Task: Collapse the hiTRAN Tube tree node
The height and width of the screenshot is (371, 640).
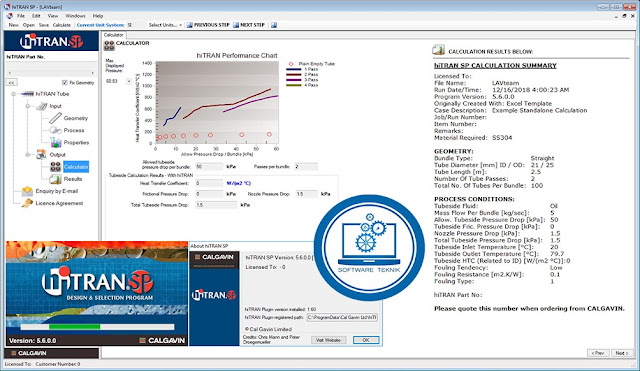Action: pyautogui.click(x=13, y=94)
